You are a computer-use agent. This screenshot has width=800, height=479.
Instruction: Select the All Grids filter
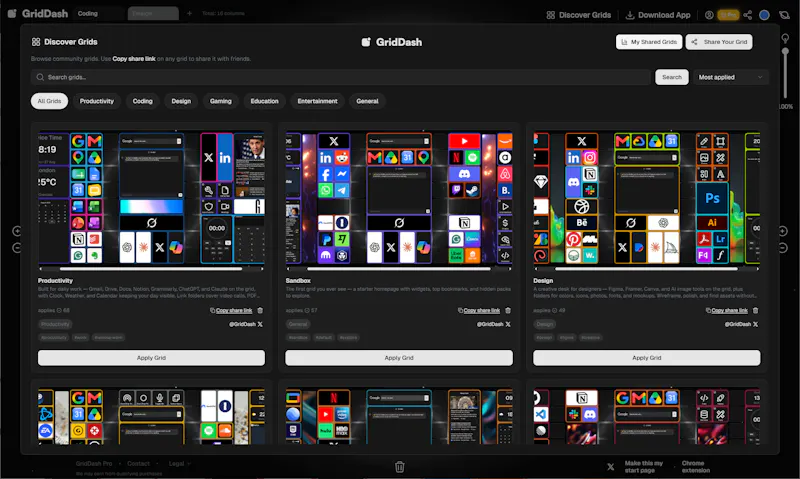tap(49, 101)
